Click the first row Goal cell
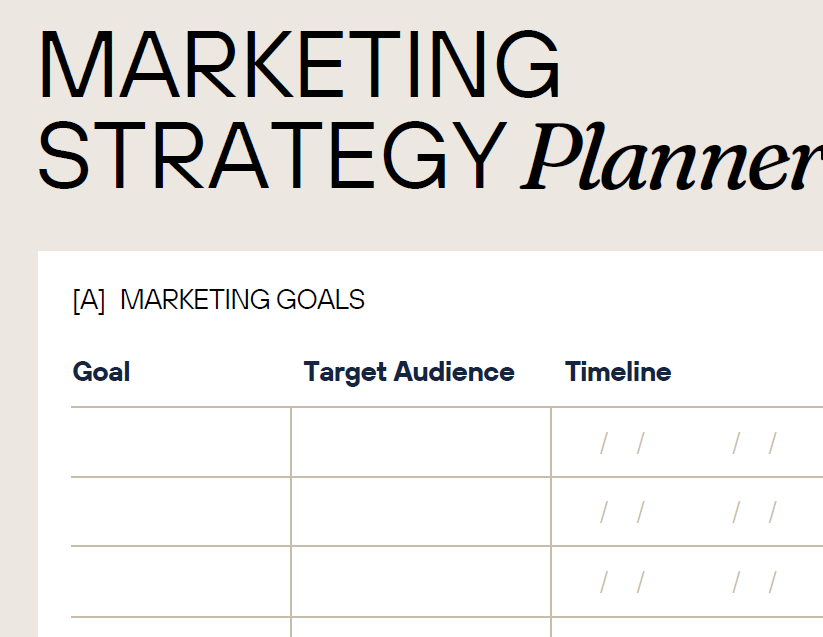The width and height of the screenshot is (823, 637). tap(181, 442)
